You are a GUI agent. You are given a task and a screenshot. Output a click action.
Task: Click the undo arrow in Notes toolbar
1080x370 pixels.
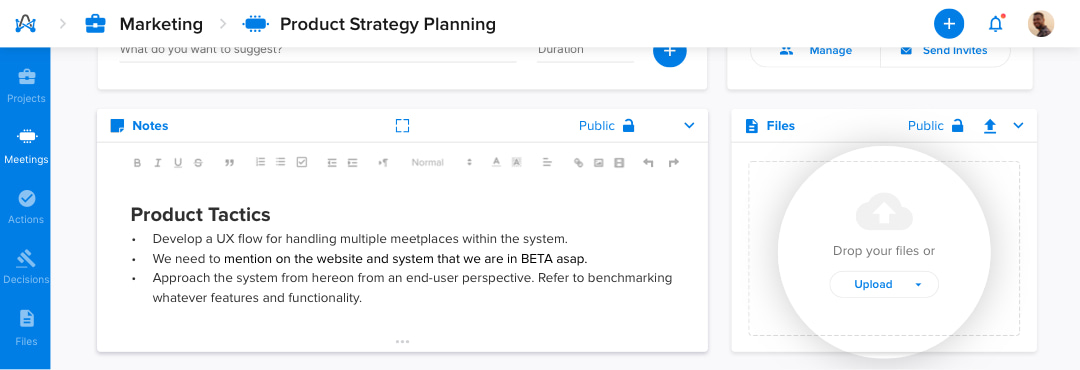click(647, 163)
